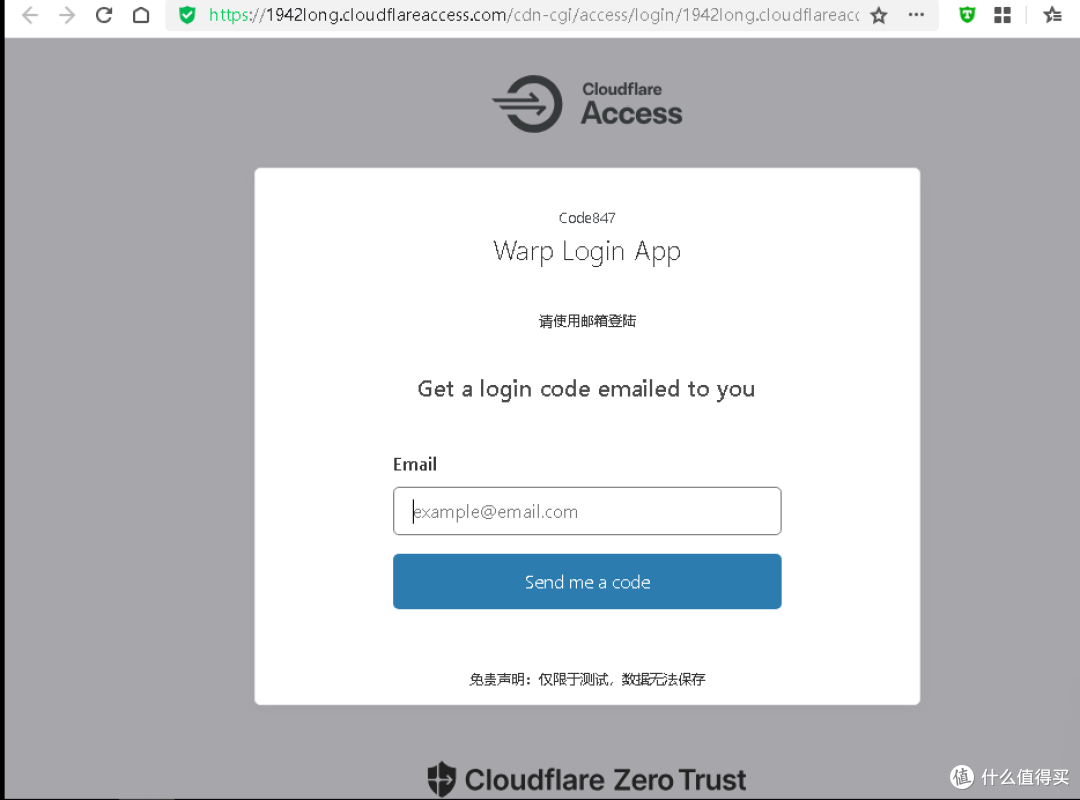
Task: Focus the Email input field
Action: tap(587, 511)
